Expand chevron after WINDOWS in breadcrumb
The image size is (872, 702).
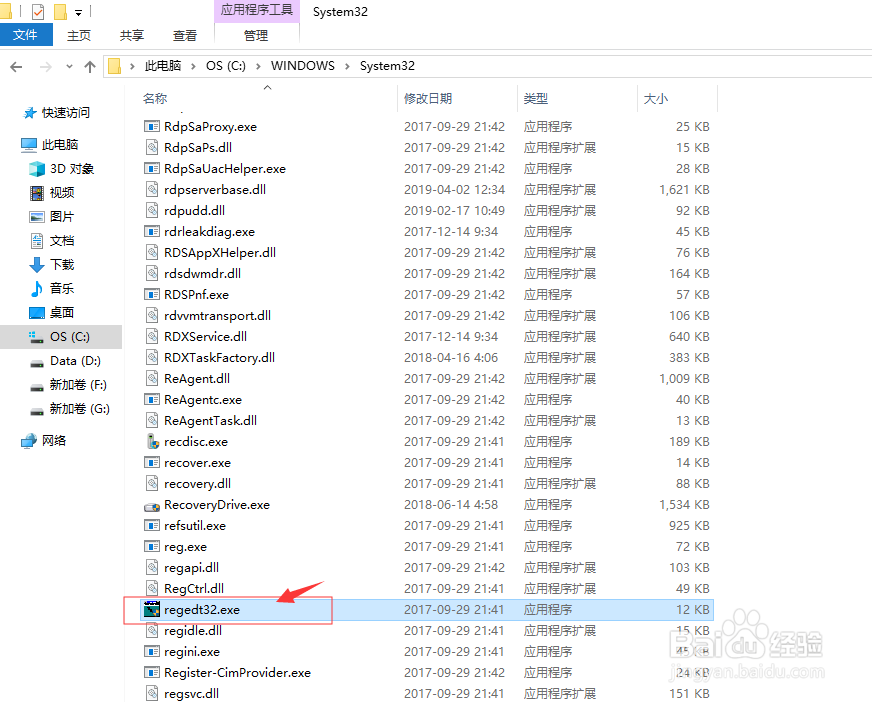coord(347,66)
